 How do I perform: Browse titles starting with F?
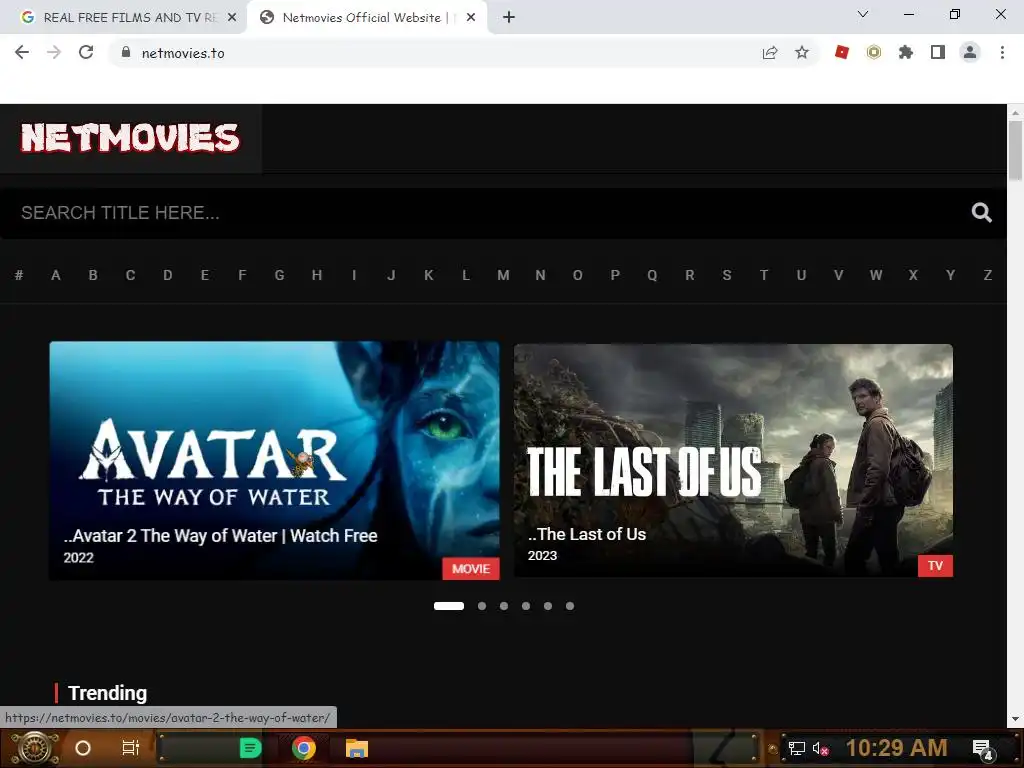click(x=242, y=275)
